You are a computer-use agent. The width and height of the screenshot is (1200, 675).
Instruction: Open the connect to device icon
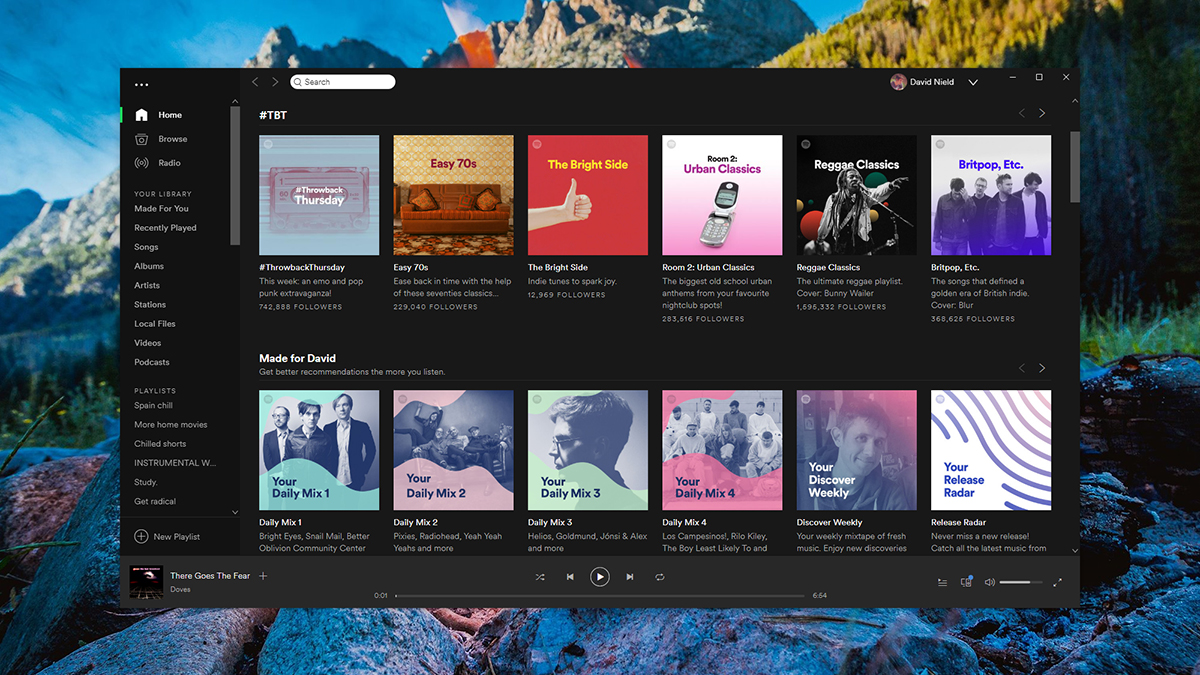966,582
